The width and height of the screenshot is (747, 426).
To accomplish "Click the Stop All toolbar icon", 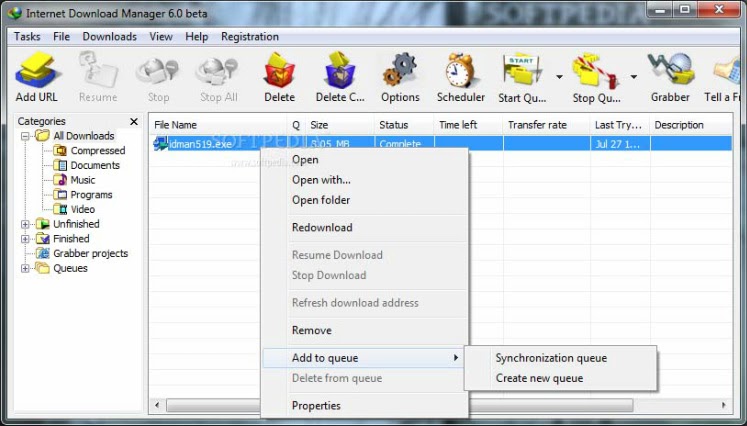I will pyautogui.click(x=218, y=71).
